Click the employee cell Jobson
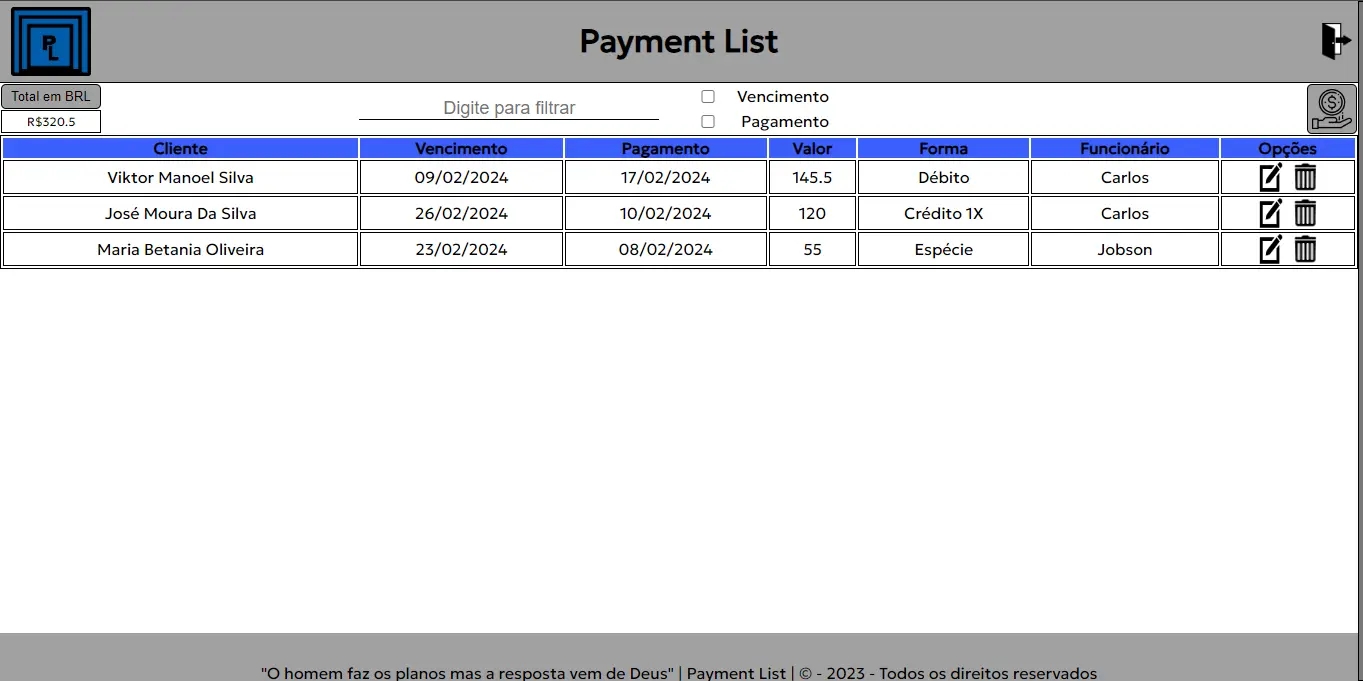This screenshot has height=681, width=1363. 1125,250
